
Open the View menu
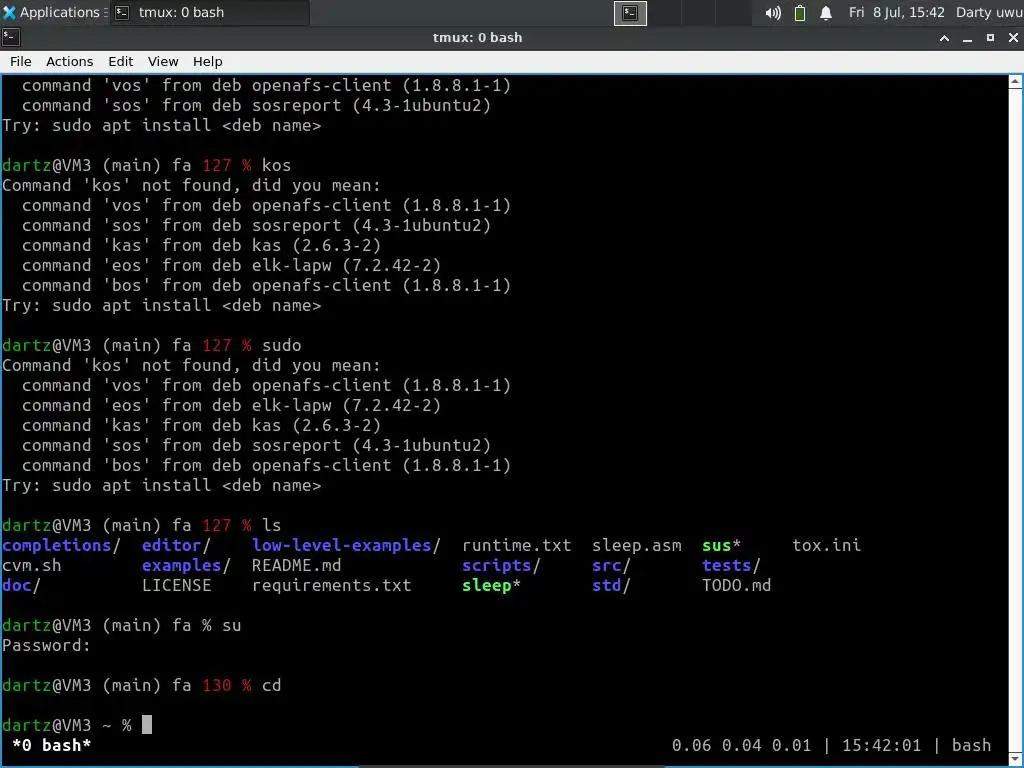[163, 61]
